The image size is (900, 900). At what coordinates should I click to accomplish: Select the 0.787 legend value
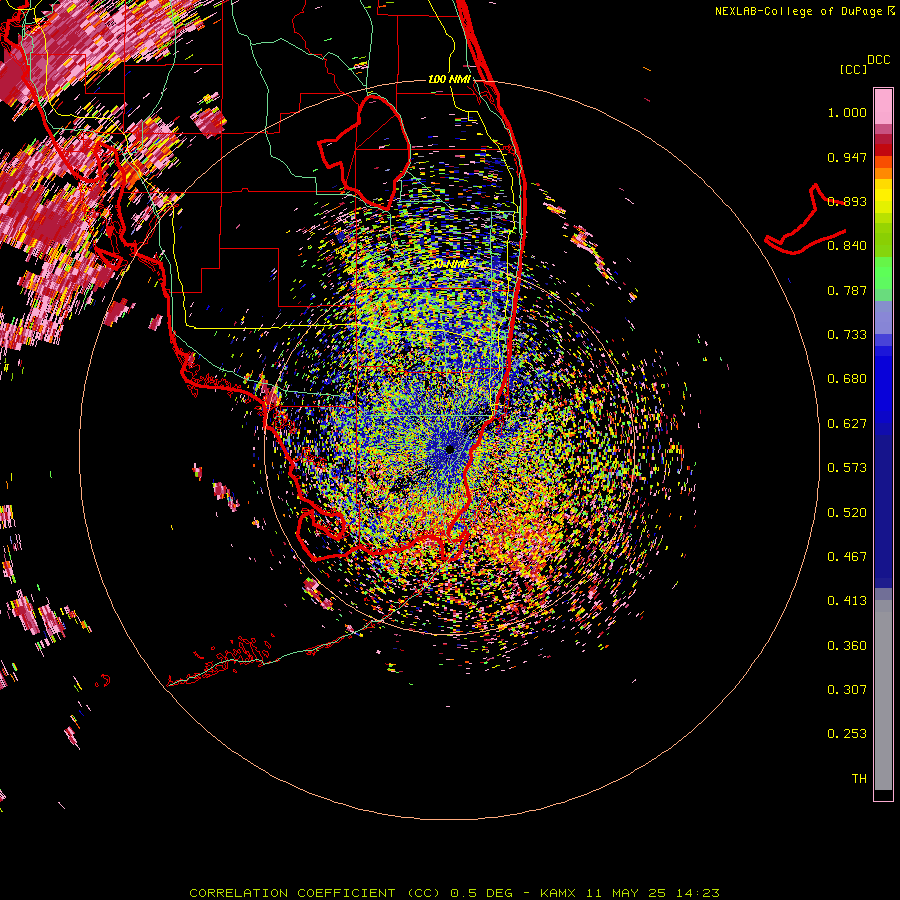point(847,290)
